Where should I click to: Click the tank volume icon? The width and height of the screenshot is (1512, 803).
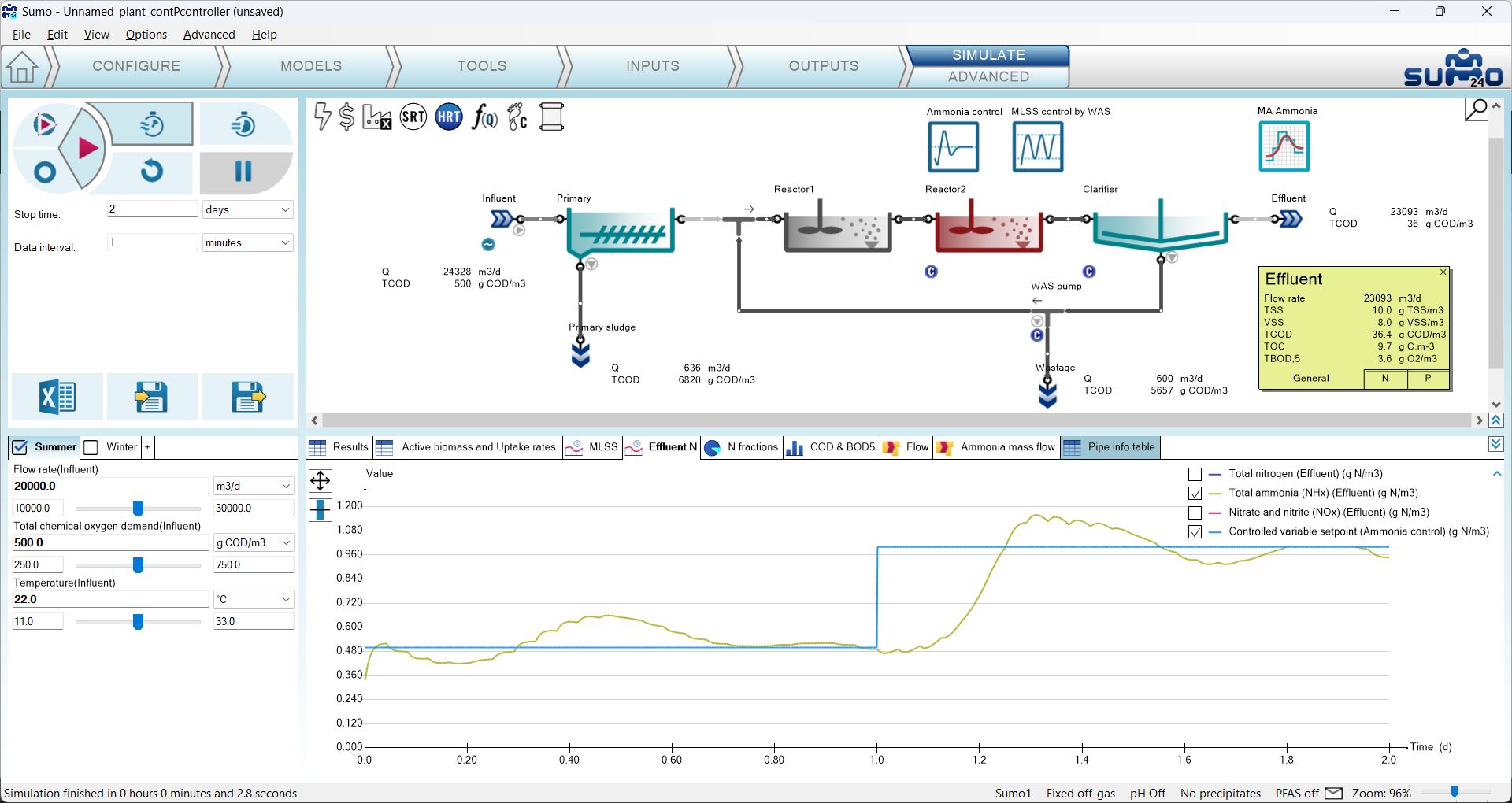point(552,117)
